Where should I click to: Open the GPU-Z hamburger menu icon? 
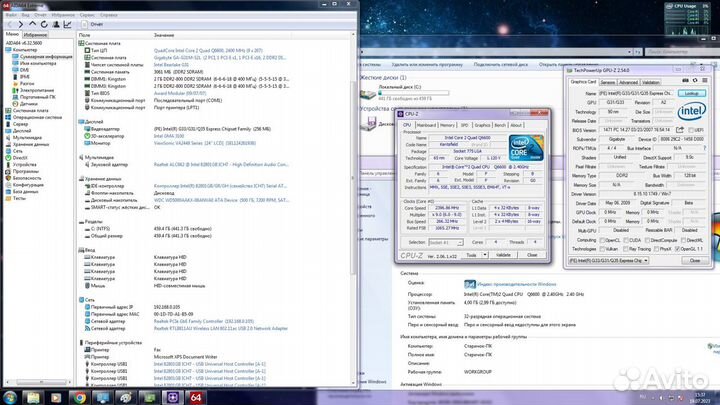pos(705,81)
